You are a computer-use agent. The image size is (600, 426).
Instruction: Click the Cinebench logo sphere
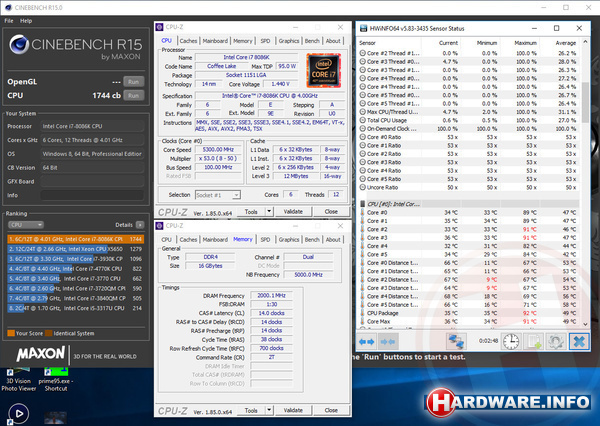pyautogui.click(x=19, y=44)
